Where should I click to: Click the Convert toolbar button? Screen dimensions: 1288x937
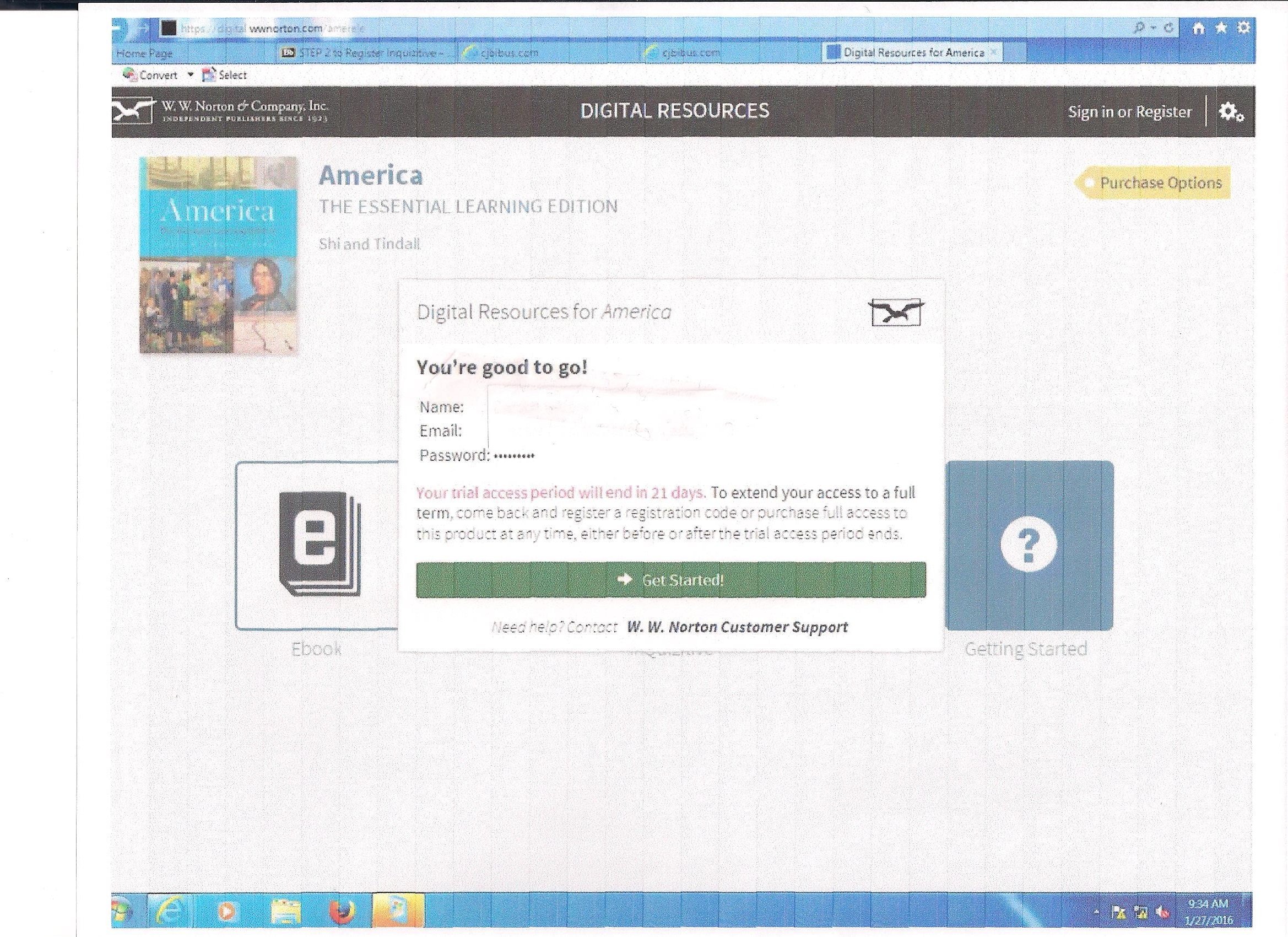point(150,75)
